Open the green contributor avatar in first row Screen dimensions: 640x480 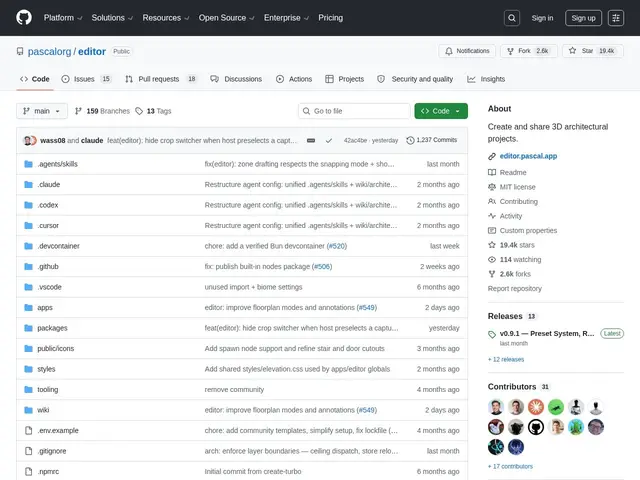pos(556,407)
